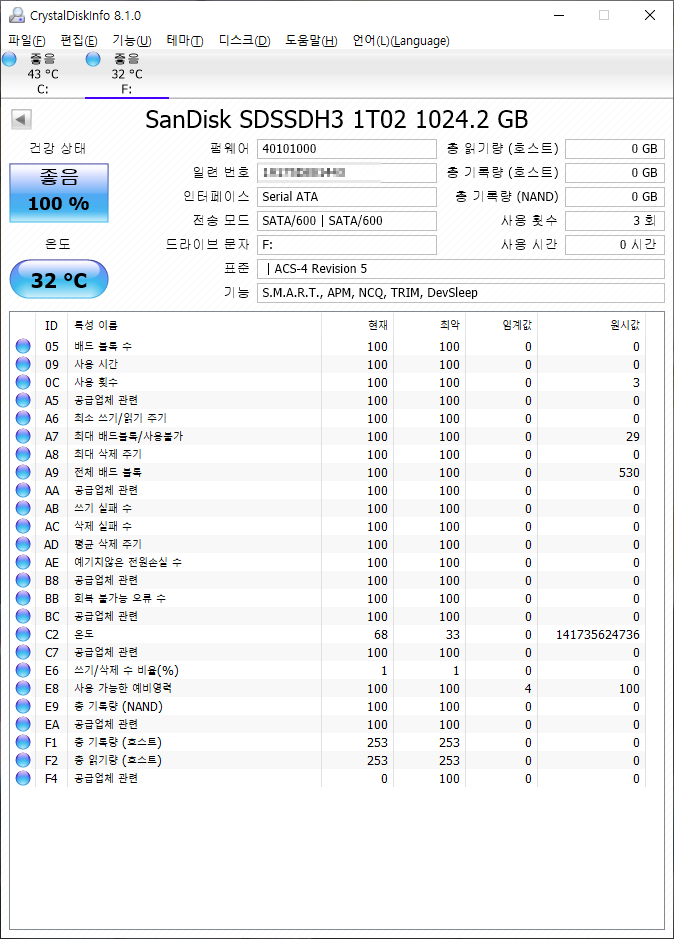Click status orb for ID 0C row
The height and width of the screenshot is (939, 674).
23,382
